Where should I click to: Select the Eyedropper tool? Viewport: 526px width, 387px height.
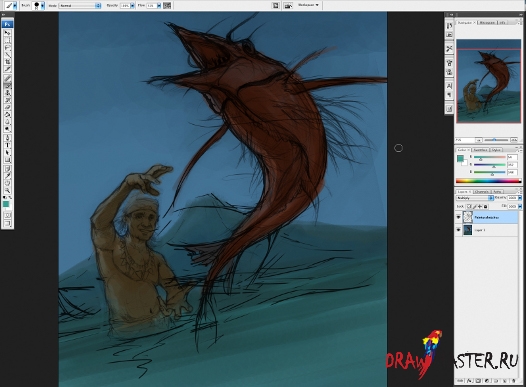[x=7, y=176]
